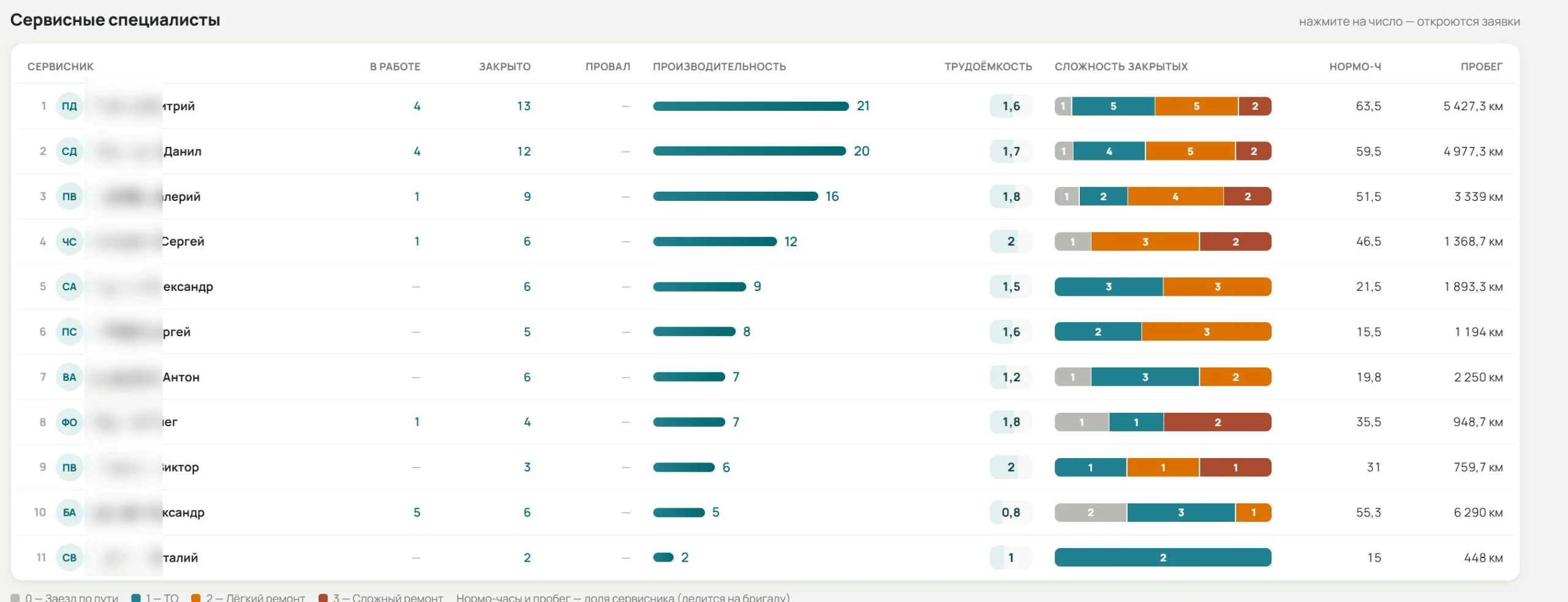Viewport: 1568px width, 602px height.
Task: Click the ТРУДОЁМКОСТЬ column header
Action: click(988, 67)
